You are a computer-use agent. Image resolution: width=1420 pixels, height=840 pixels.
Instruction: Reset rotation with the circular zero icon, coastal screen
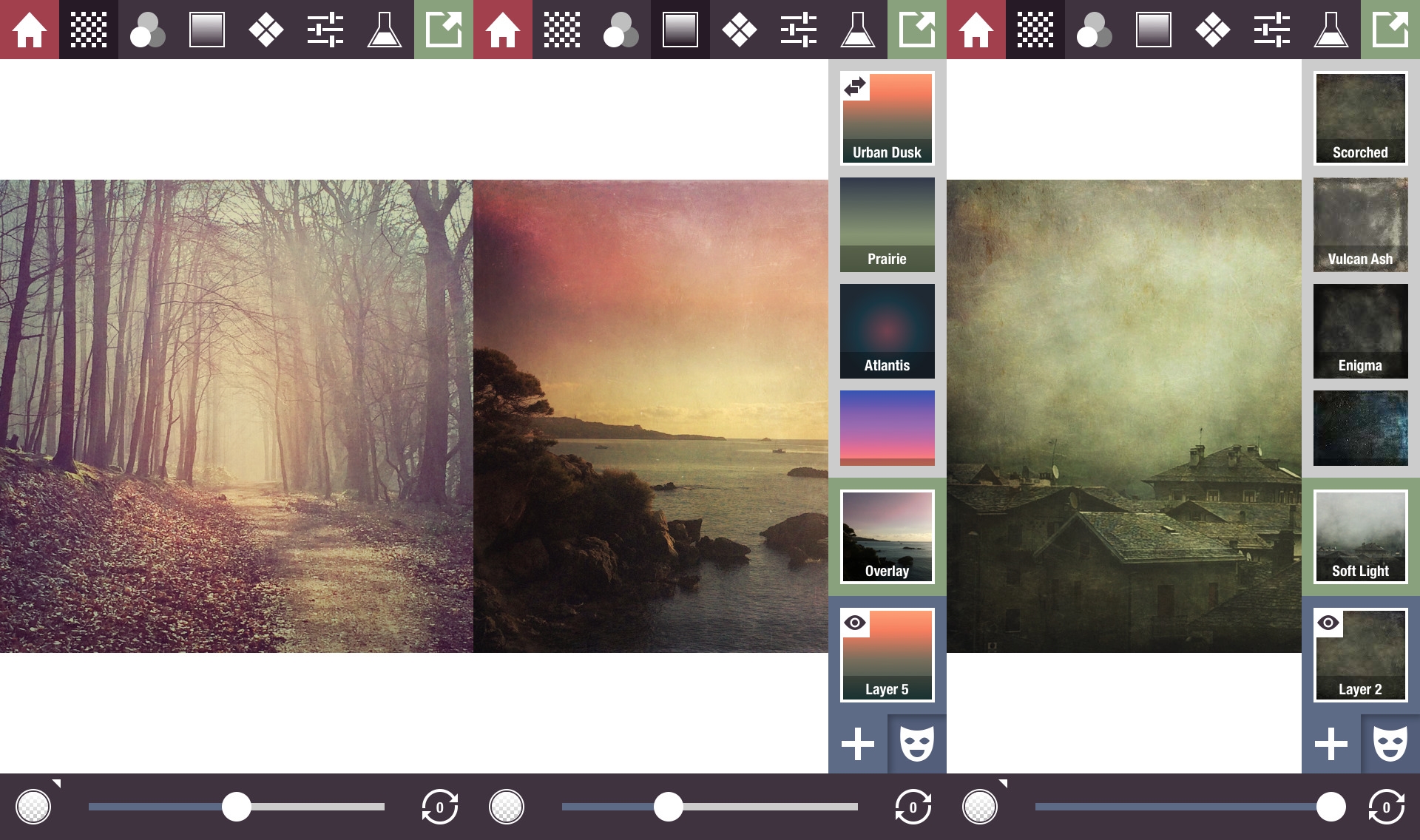click(x=913, y=807)
